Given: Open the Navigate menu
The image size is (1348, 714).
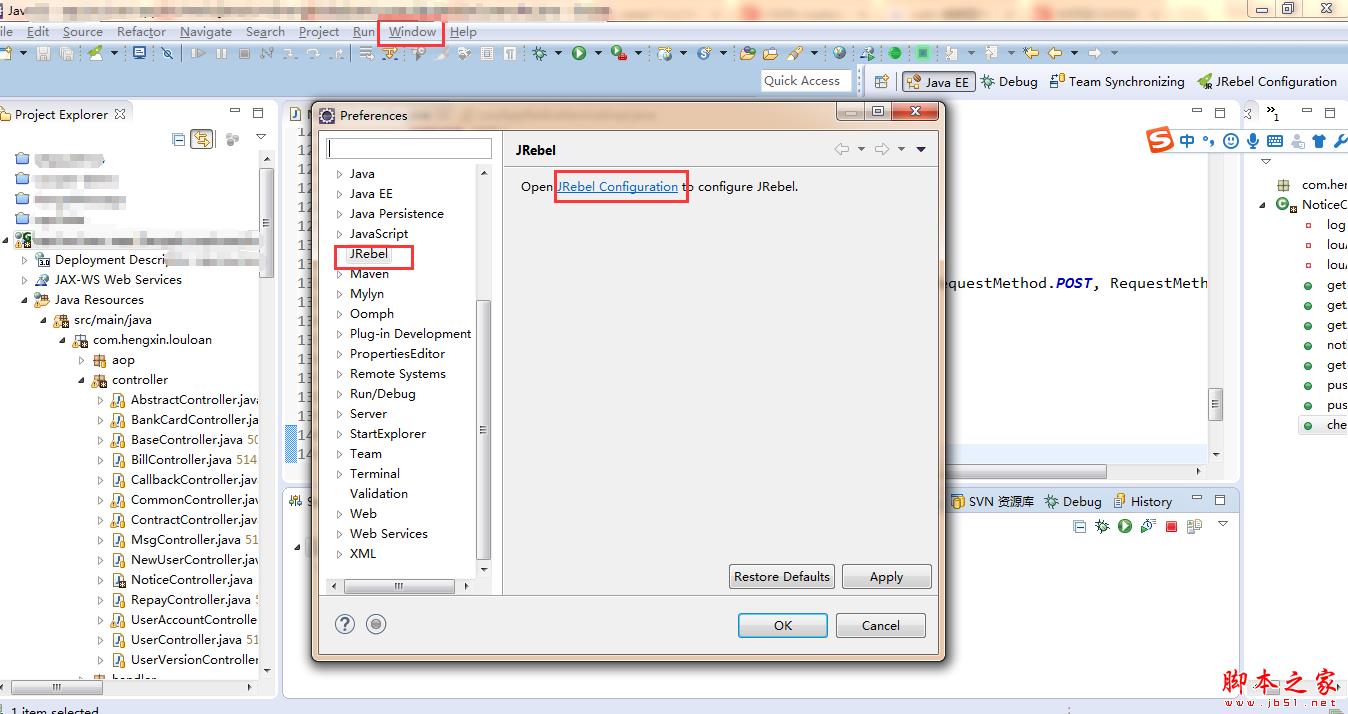Looking at the screenshot, I should coord(206,32).
